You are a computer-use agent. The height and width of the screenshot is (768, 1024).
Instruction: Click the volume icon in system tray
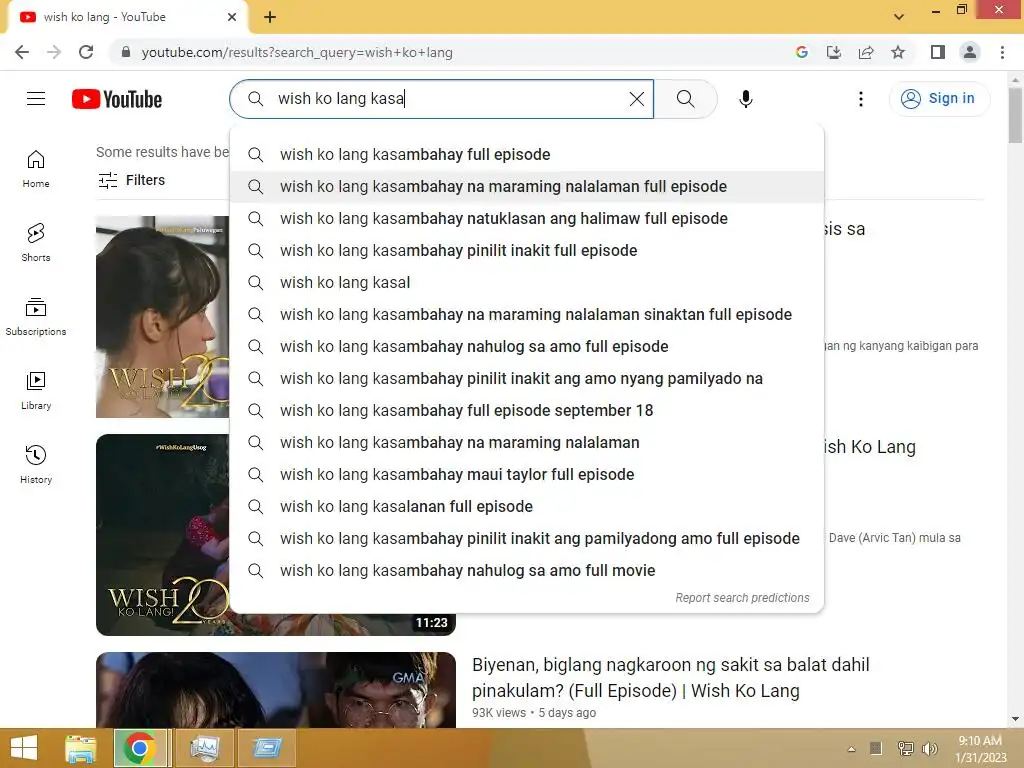[930, 748]
